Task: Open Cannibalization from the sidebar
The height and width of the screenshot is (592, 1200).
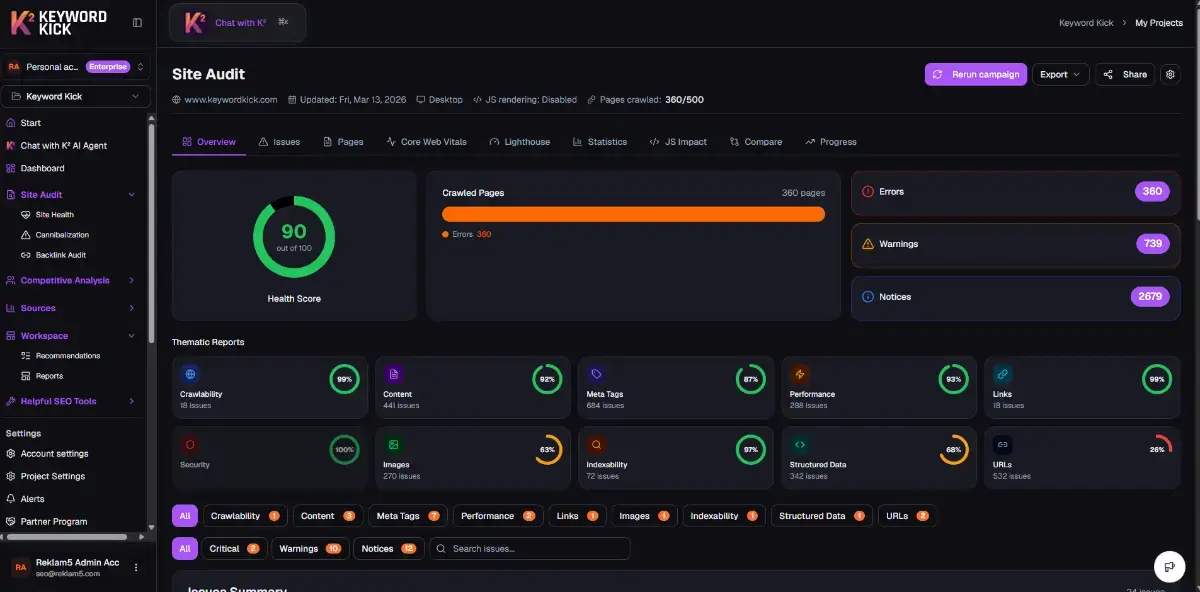Action: [62, 235]
